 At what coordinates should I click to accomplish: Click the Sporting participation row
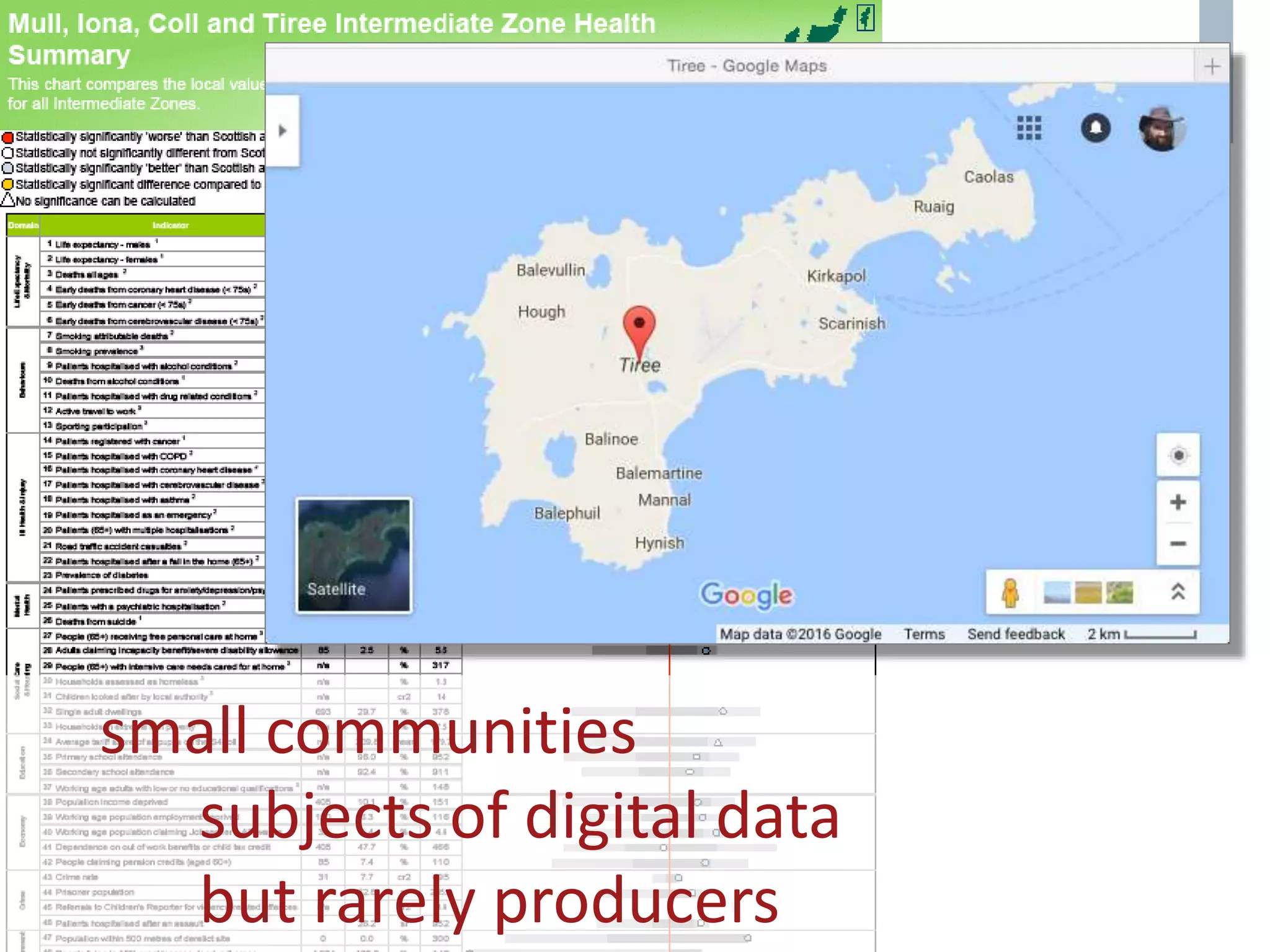tap(153, 426)
